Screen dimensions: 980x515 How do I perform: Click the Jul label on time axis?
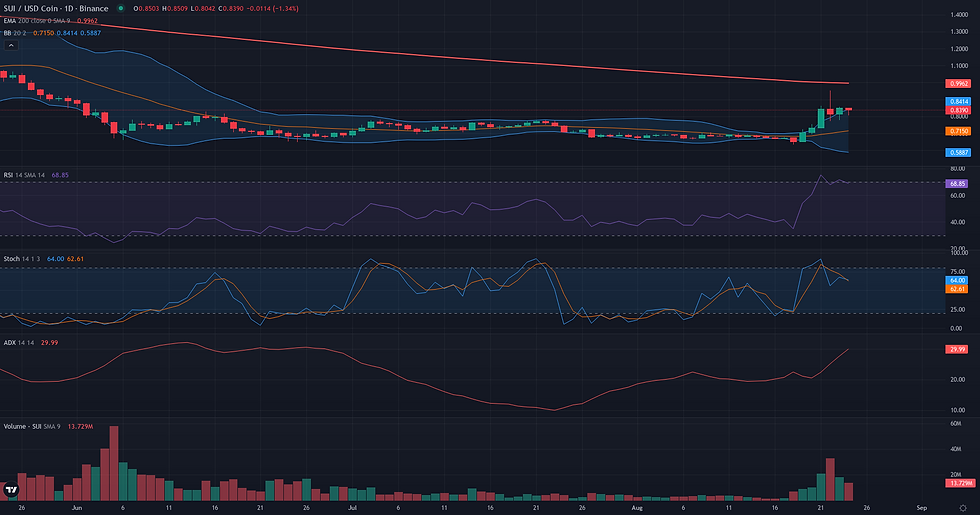point(352,508)
